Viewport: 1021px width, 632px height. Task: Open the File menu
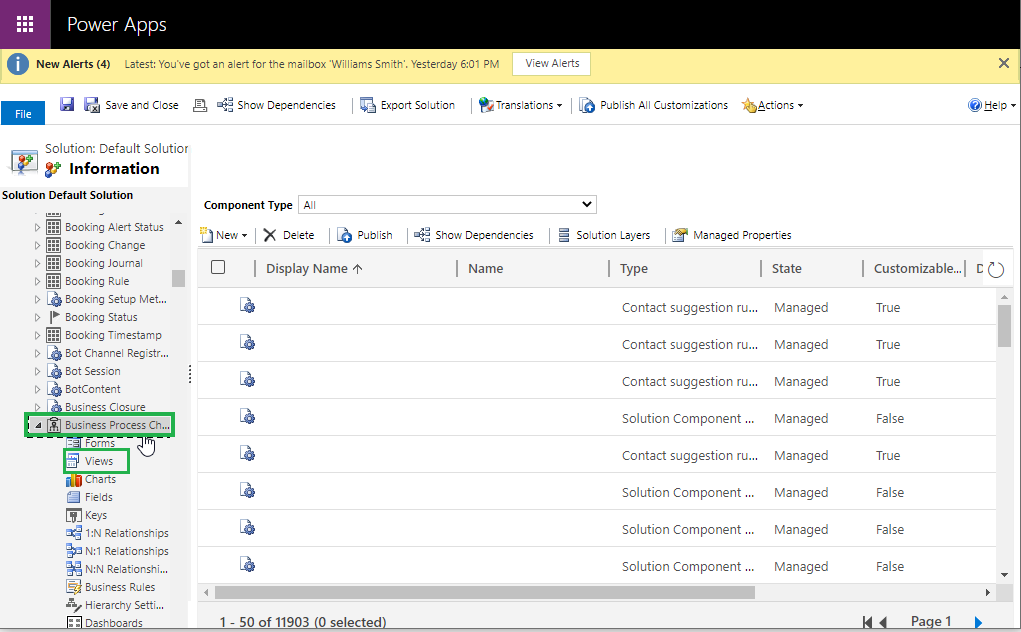(23, 113)
